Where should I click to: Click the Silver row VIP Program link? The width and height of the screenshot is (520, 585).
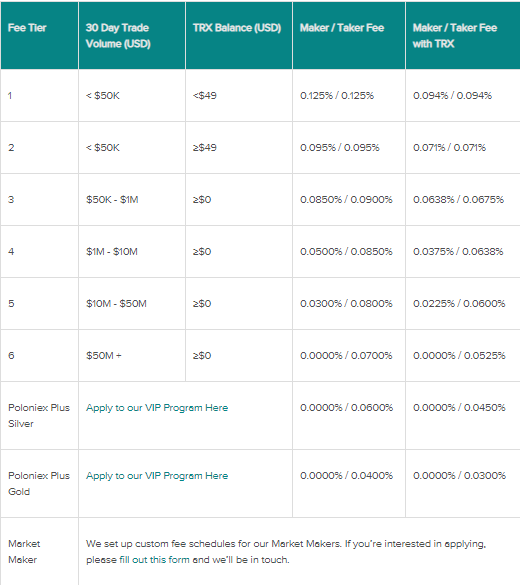point(157,408)
